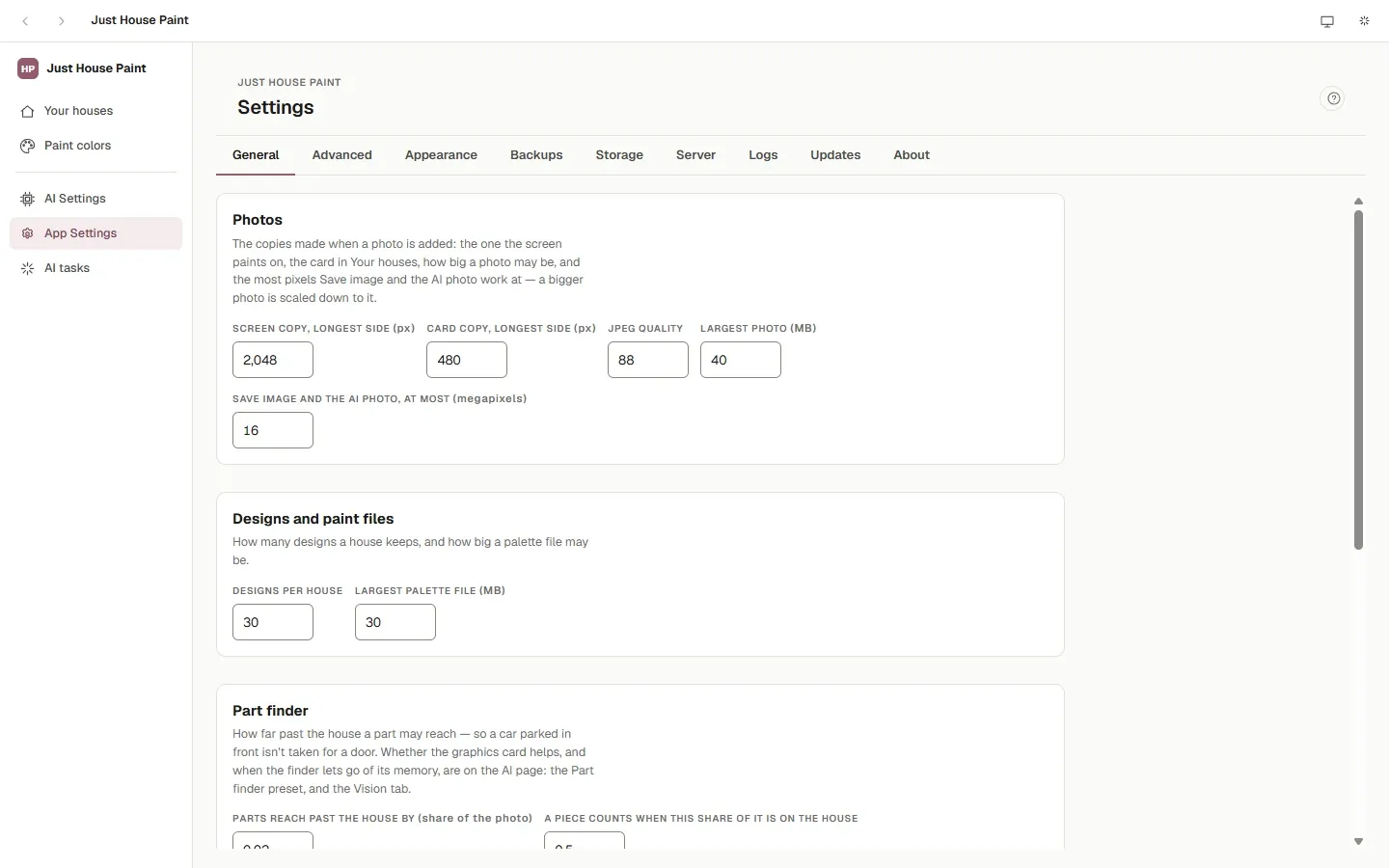Screen dimensions: 1389x868
Task: Click the sparkle icon in title bar
Action: [x=1364, y=21]
